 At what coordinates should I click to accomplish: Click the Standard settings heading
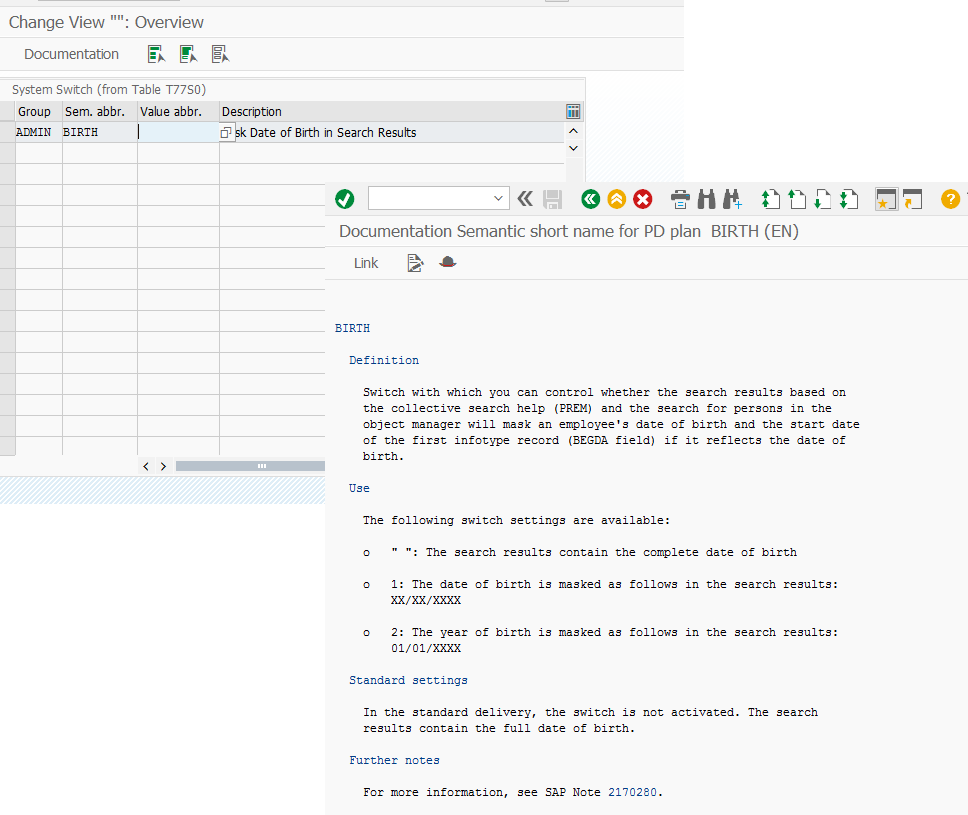[409, 680]
